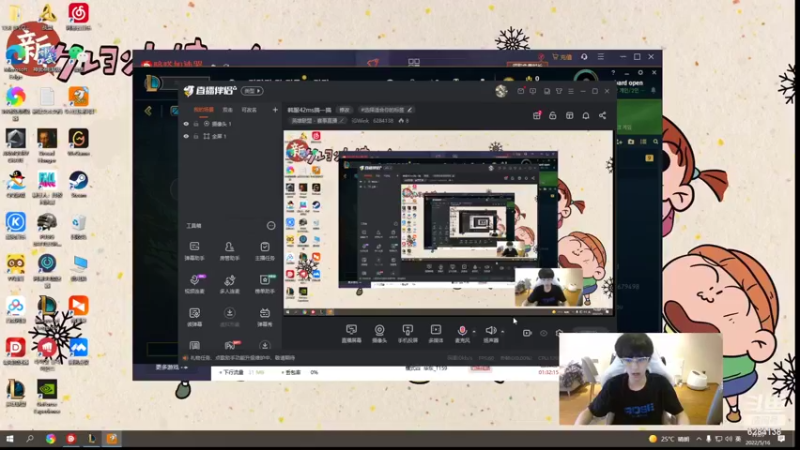Open Chrome from the taskbar
Image resolution: width=800 pixels, height=450 pixels.
[x=50, y=439]
